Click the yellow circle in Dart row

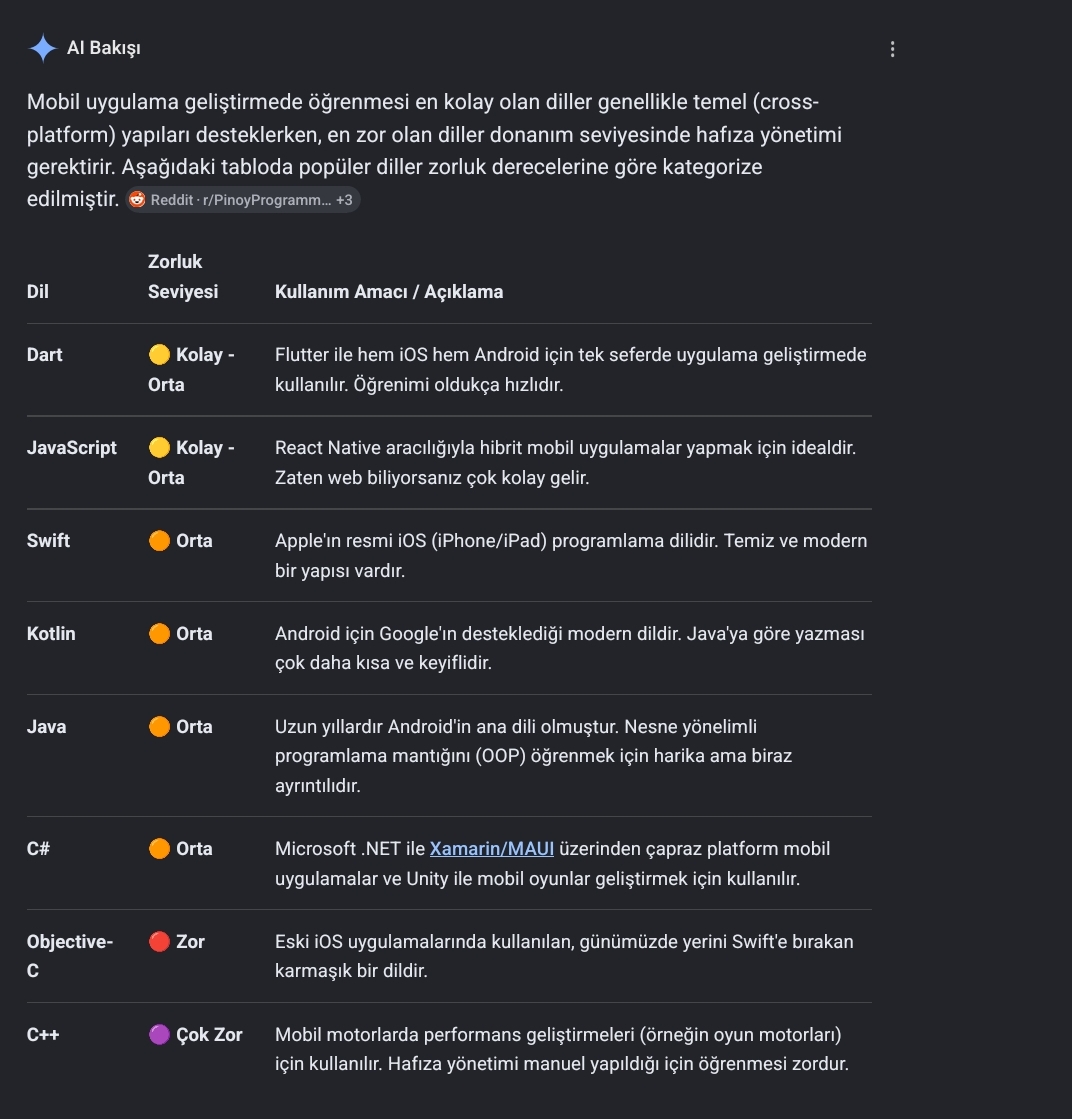pos(159,355)
